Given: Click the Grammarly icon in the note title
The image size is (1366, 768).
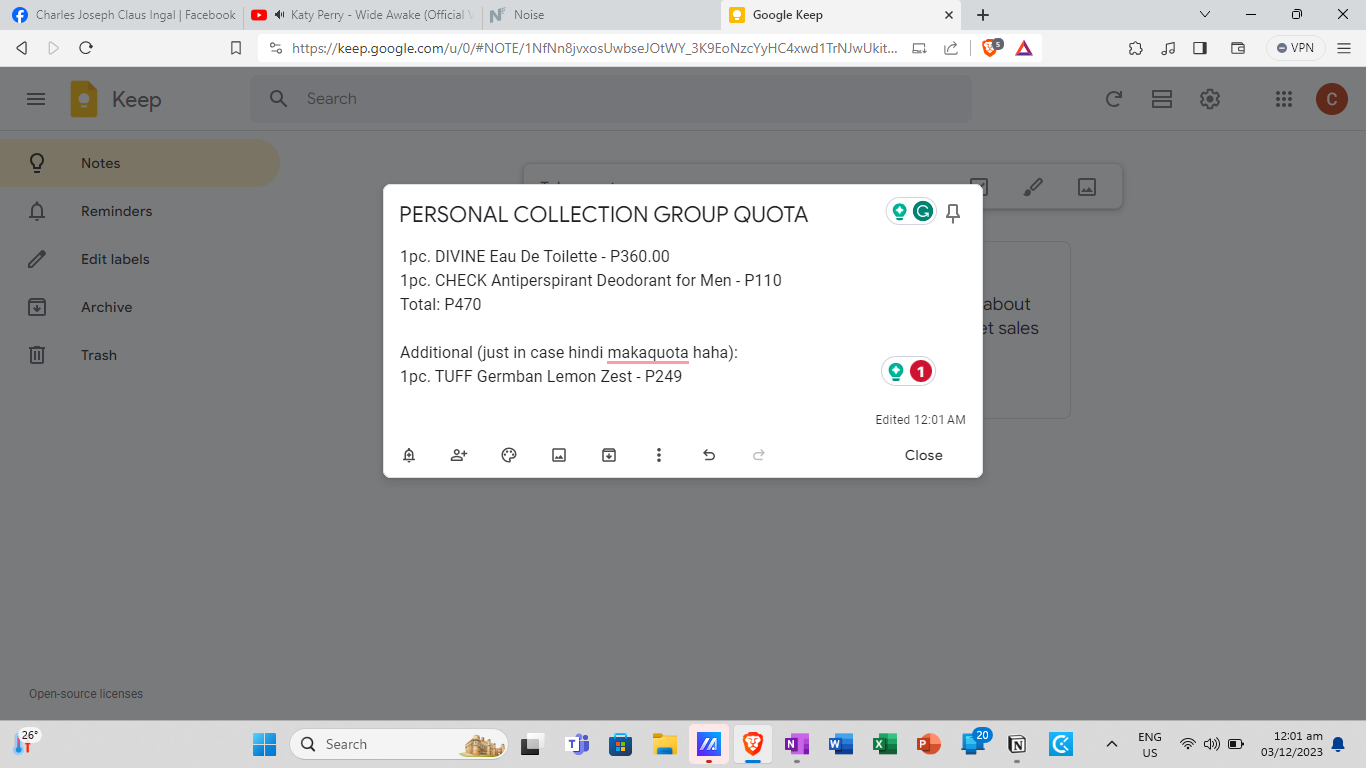Looking at the screenshot, I should point(923,211).
